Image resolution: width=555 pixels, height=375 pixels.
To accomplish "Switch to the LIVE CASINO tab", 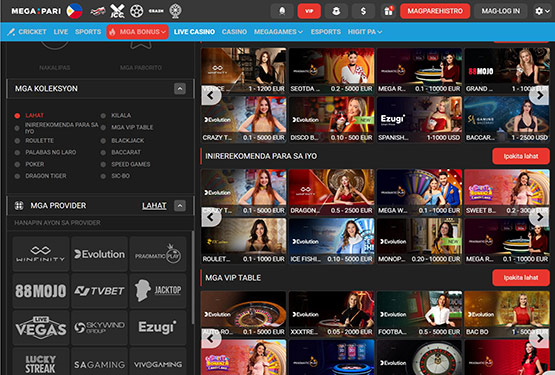I will (194, 32).
